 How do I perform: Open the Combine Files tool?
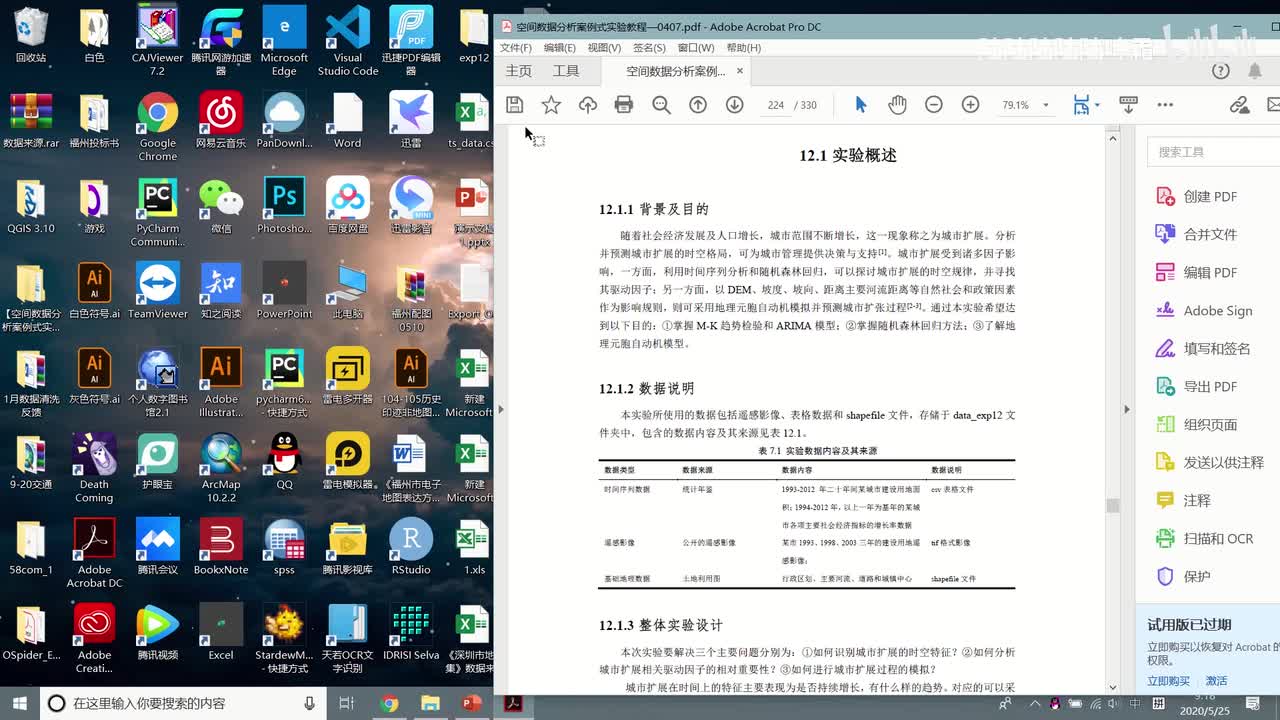tap(1196, 234)
